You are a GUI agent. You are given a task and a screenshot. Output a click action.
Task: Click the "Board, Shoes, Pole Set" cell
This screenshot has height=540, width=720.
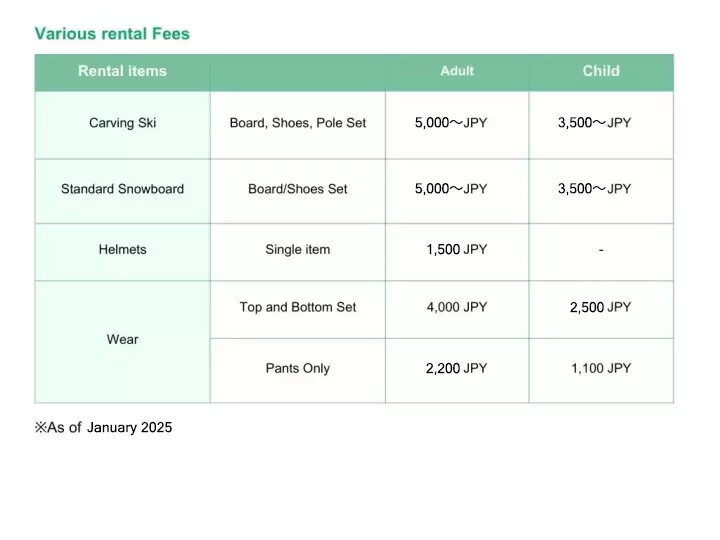(298, 123)
